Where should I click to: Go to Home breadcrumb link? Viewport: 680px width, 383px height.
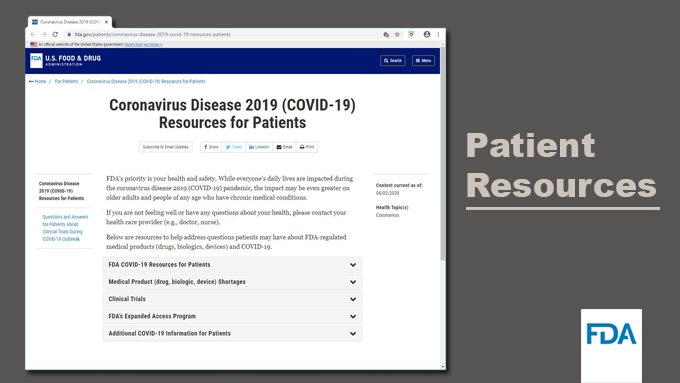tap(40, 81)
